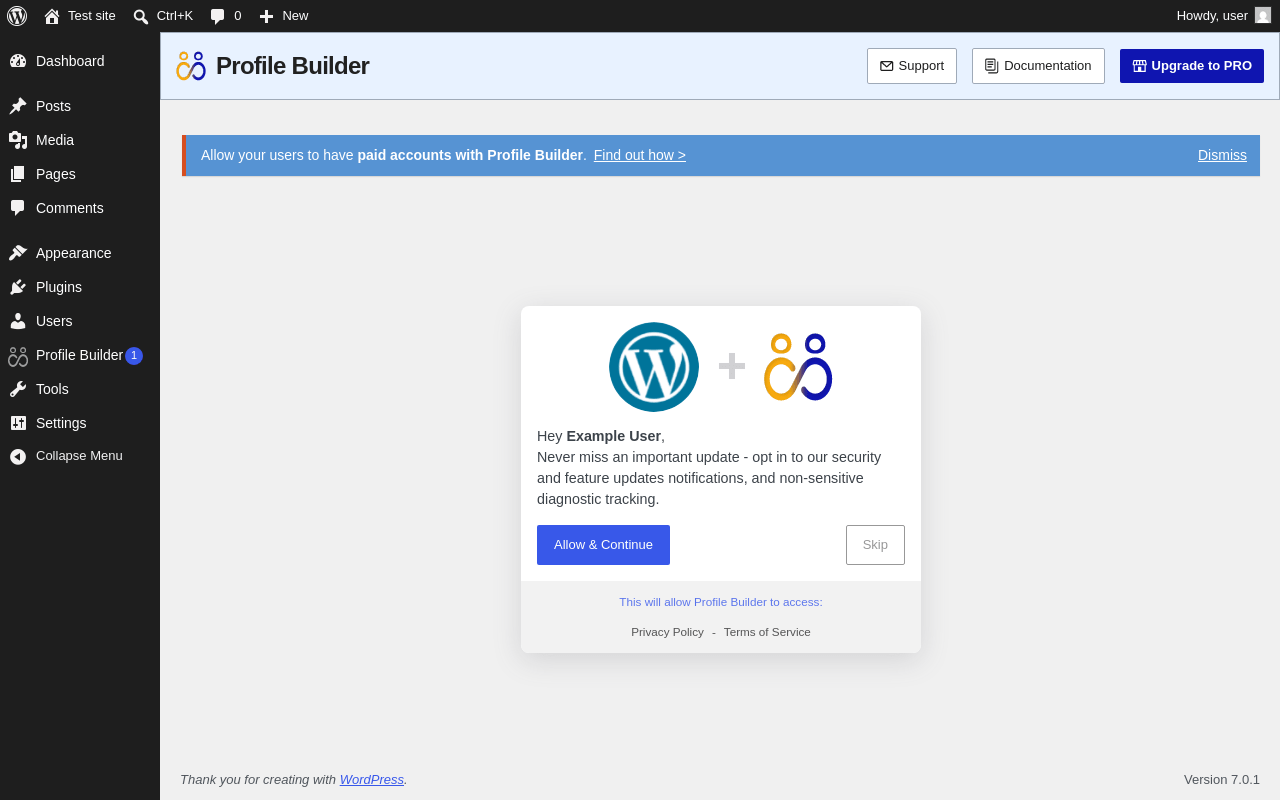Image resolution: width=1280 pixels, height=800 pixels.
Task: Open Test site home icon
Action: [x=52, y=16]
